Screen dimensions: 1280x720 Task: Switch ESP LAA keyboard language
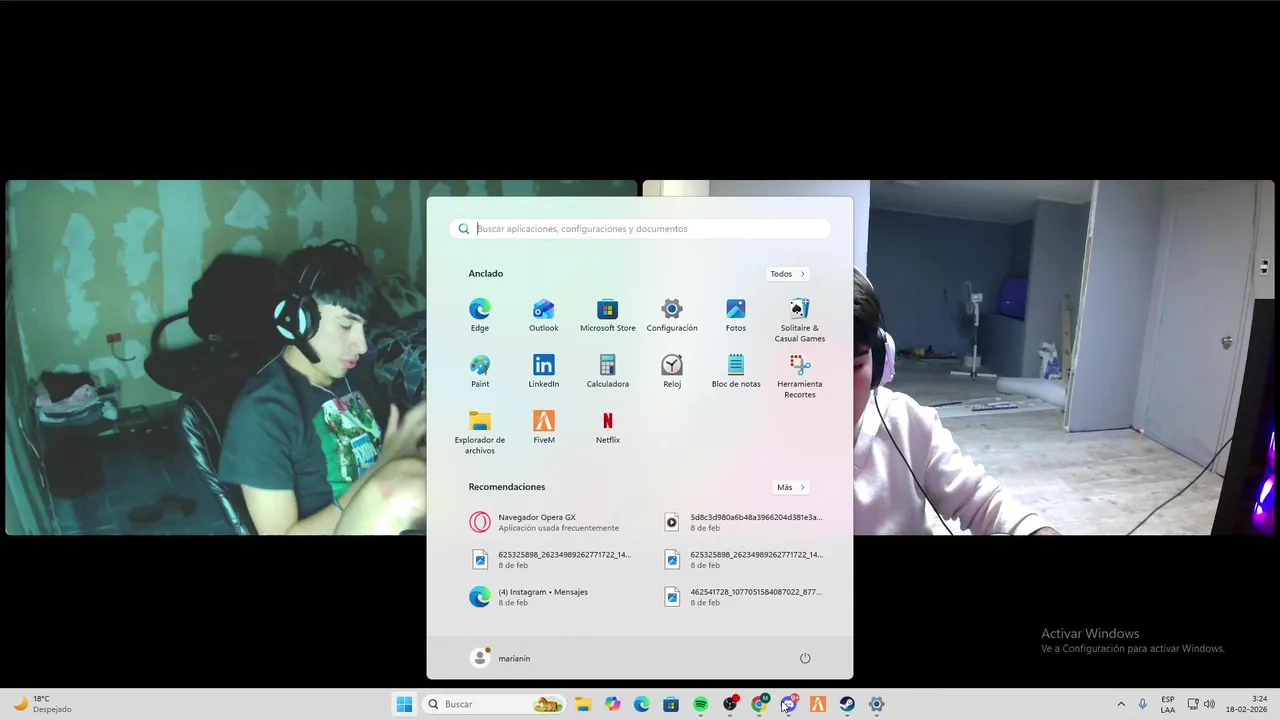coord(1168,704)
